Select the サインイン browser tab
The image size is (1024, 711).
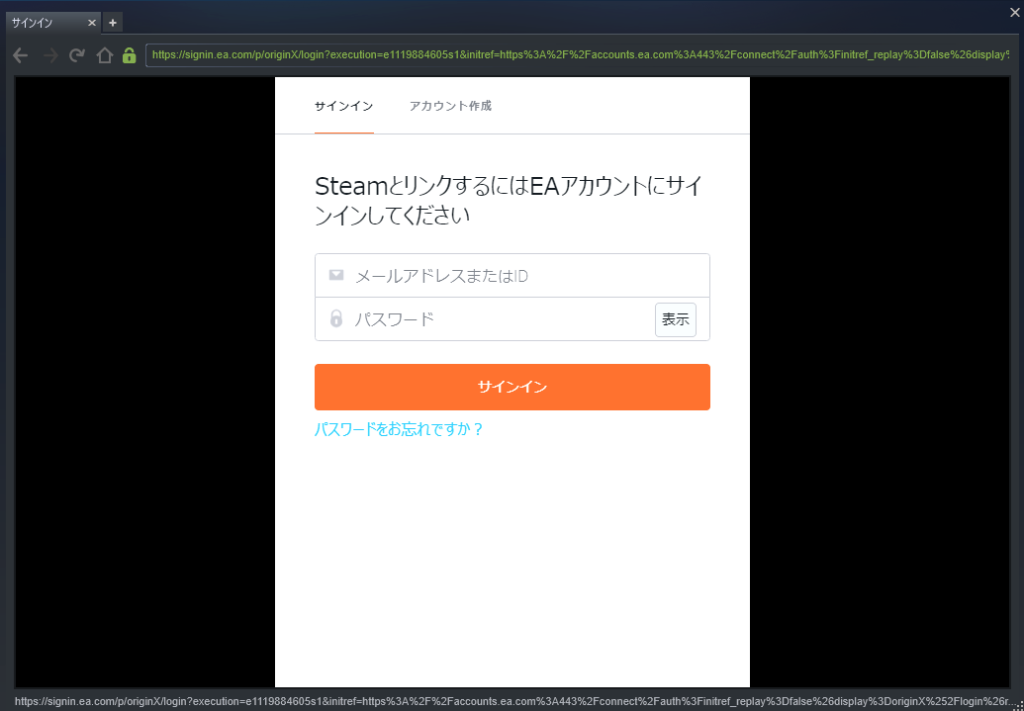52,23
